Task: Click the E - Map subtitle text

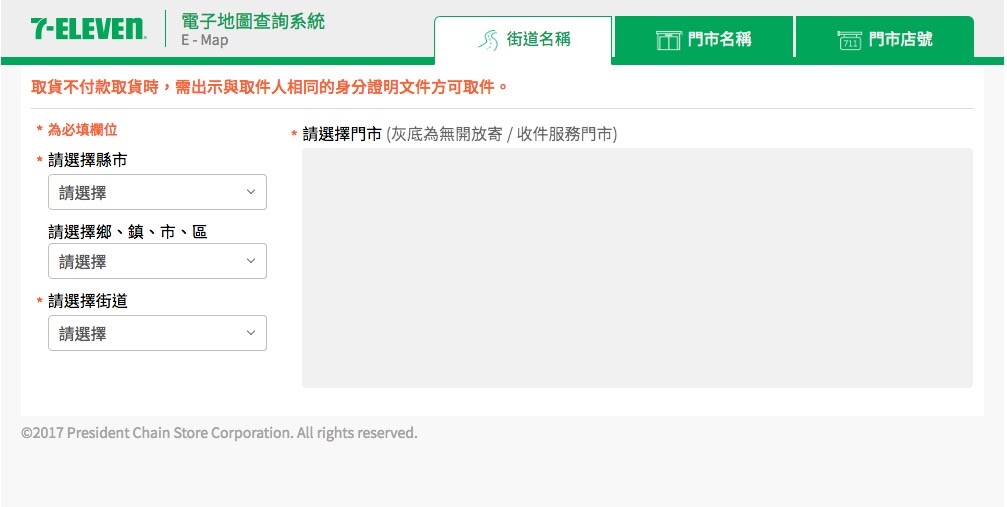Action: pos(205,40)
